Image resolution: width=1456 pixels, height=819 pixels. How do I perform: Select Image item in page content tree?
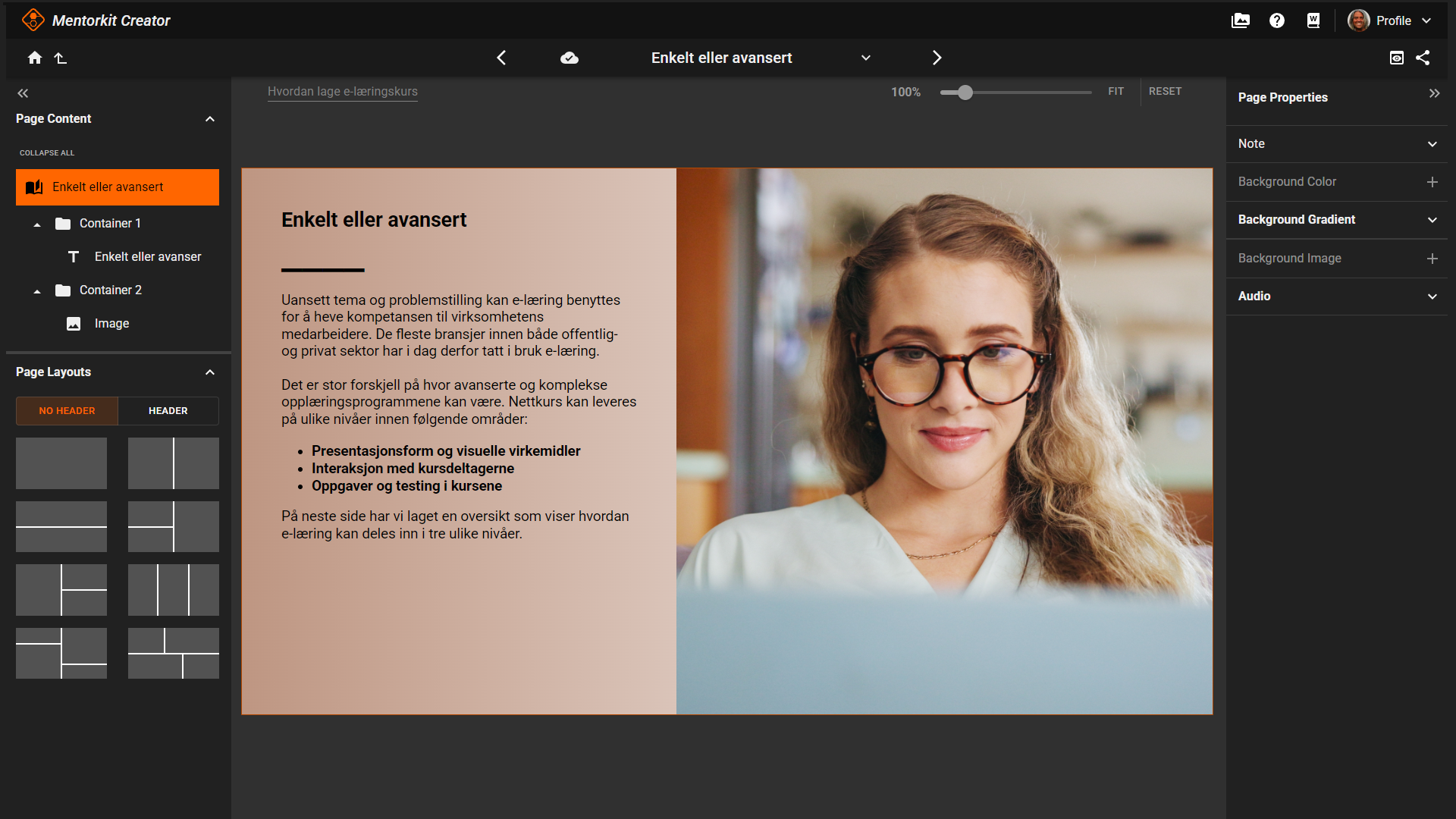[x=111, y=324]
